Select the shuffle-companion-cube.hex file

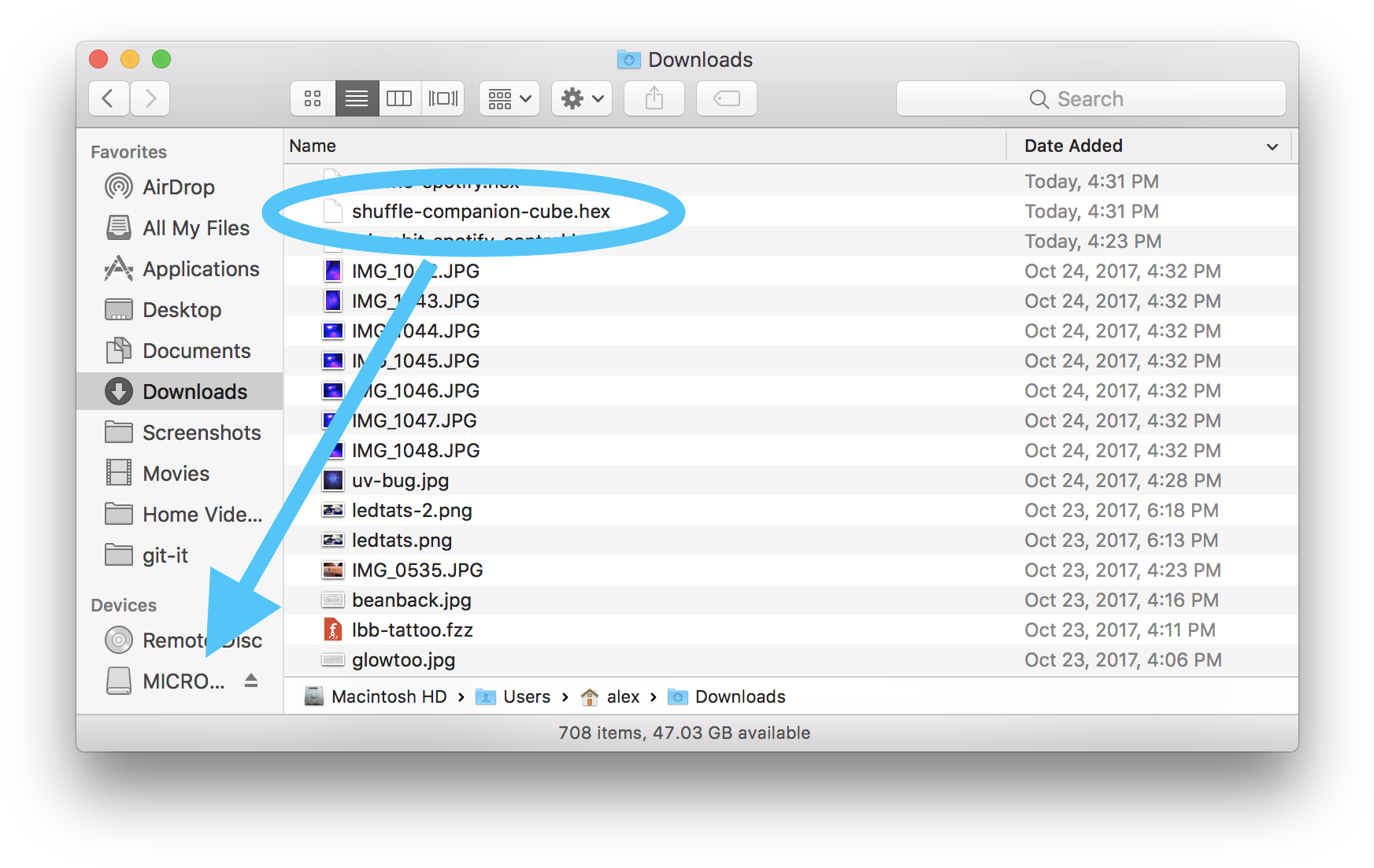click(x=480, y=212)
